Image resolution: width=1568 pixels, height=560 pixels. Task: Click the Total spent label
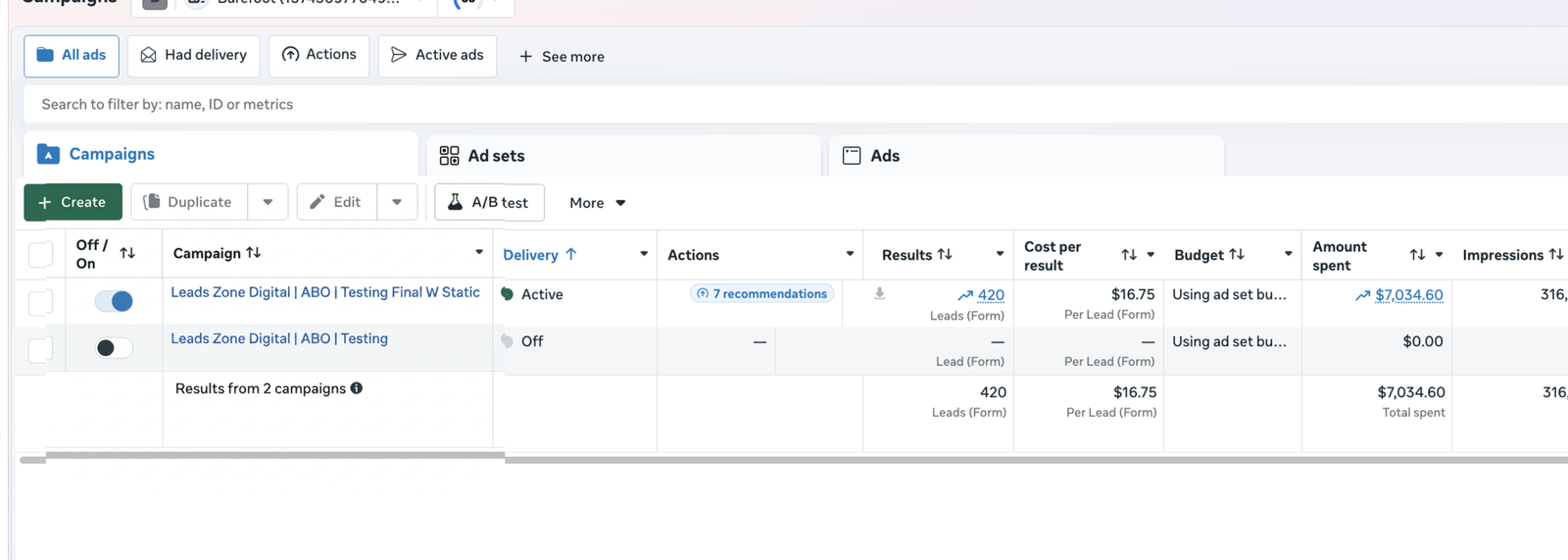pos(1413,412)
